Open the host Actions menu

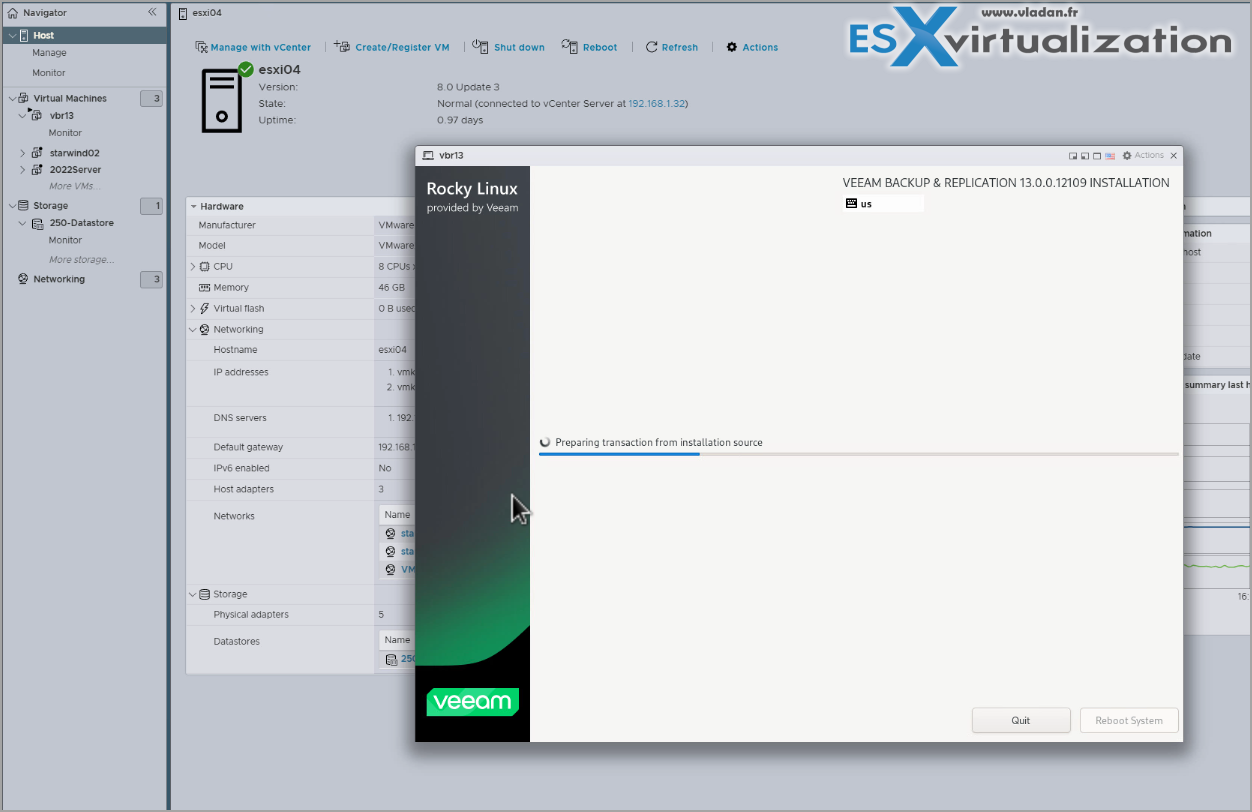click(752, 47)
